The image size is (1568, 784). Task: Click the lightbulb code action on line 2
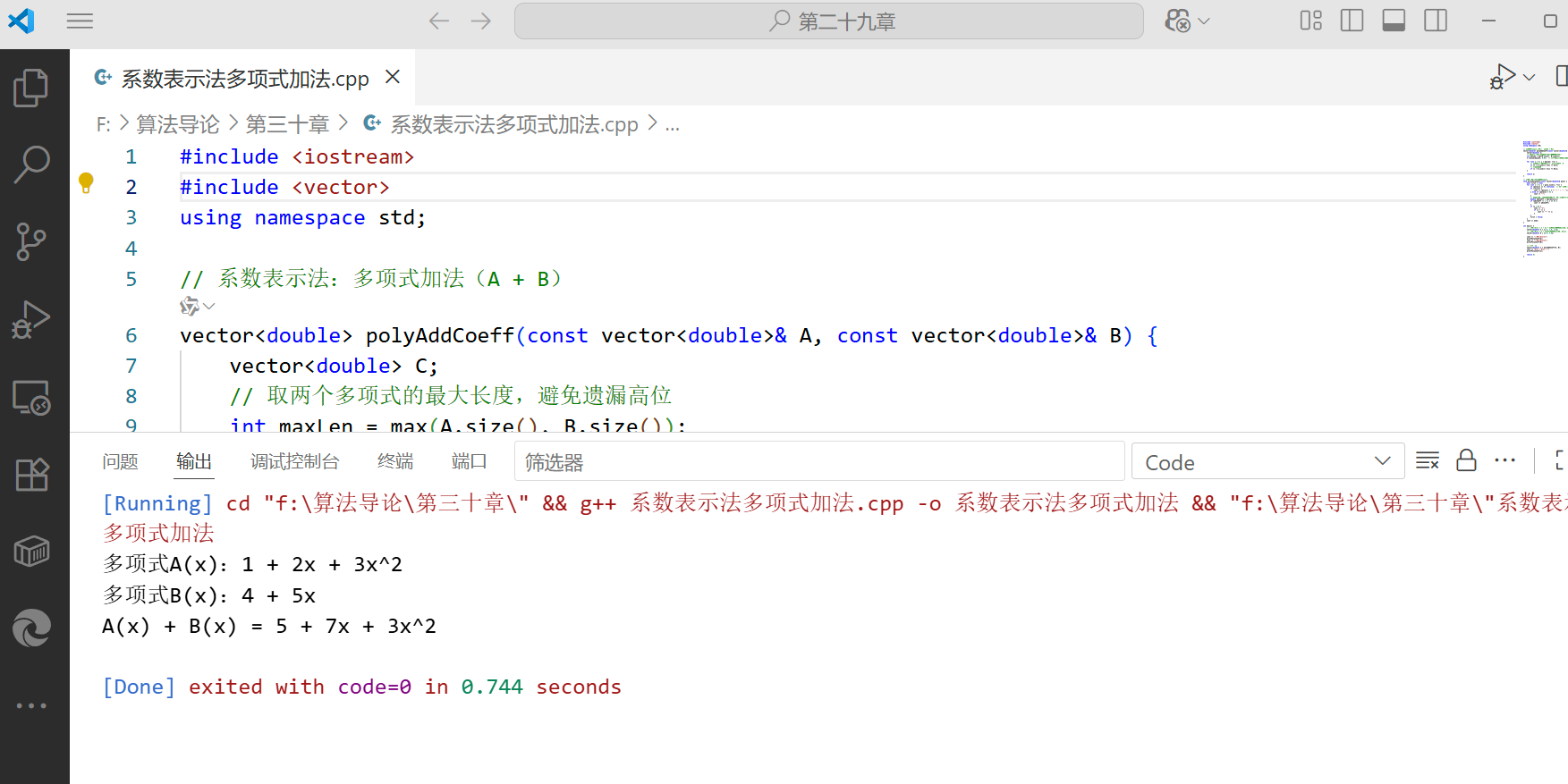click(x=86, y=183)
